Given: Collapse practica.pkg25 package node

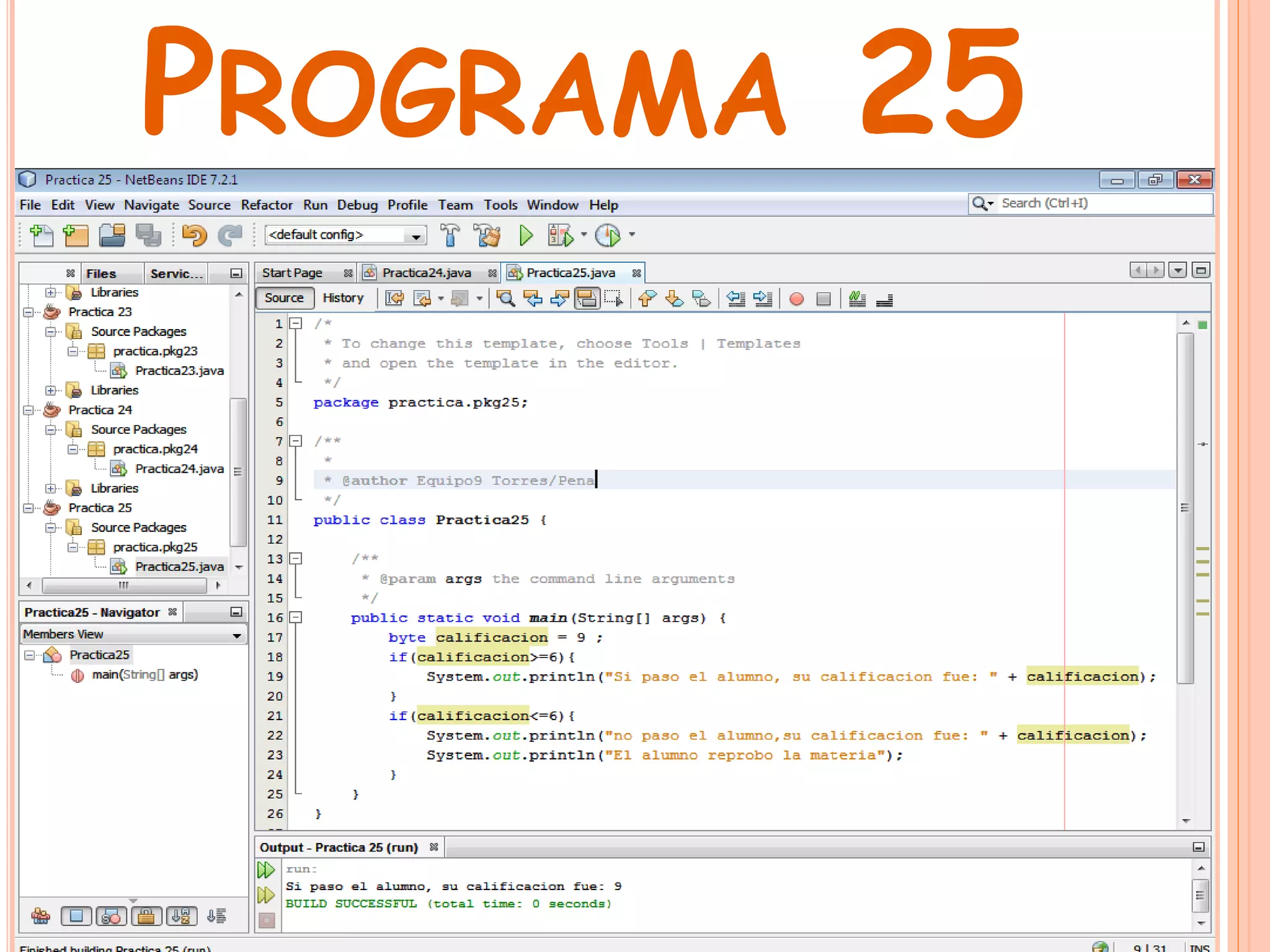Looking at the screenshot, I should coord(73,547).
